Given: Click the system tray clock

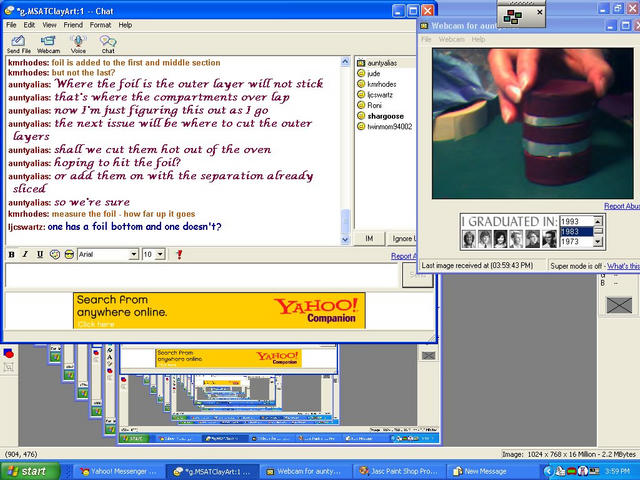Looking at the screenshot, I should pos(620,471).
